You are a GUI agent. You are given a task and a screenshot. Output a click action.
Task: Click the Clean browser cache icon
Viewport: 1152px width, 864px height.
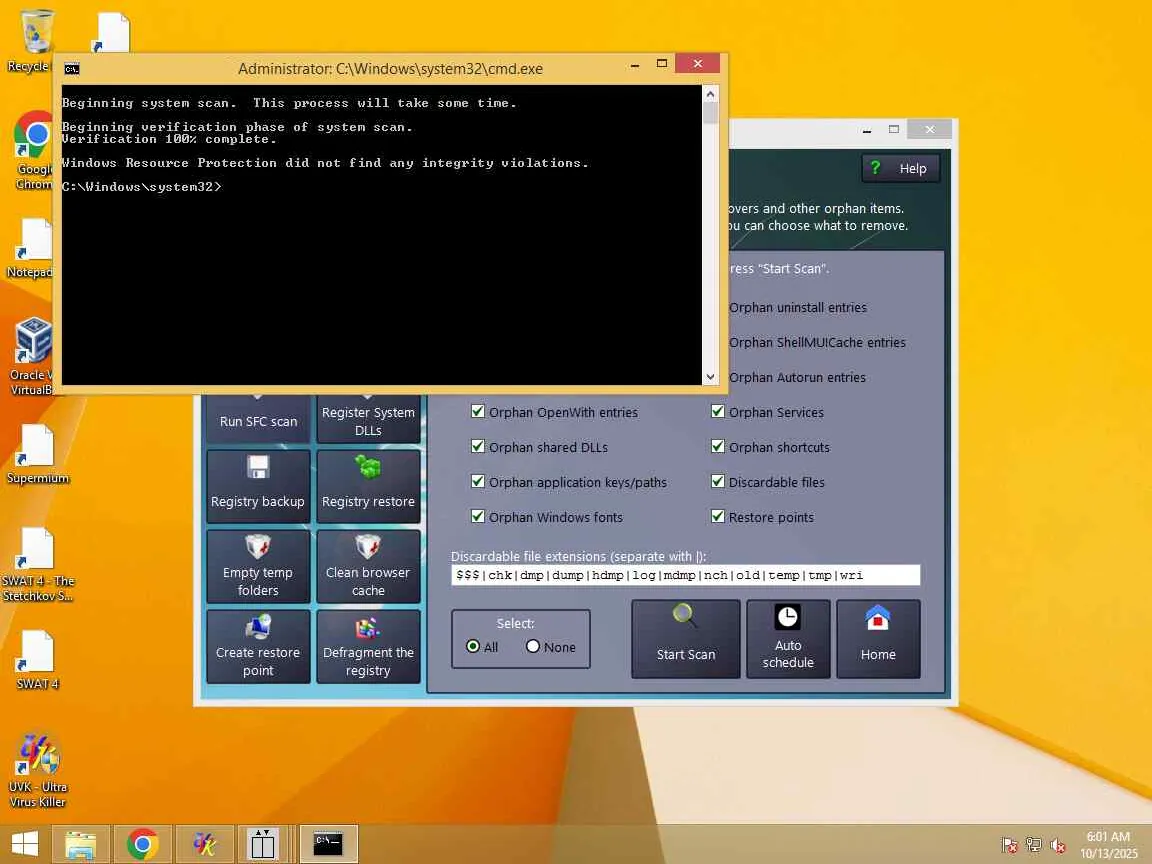[x=368, y=546]
